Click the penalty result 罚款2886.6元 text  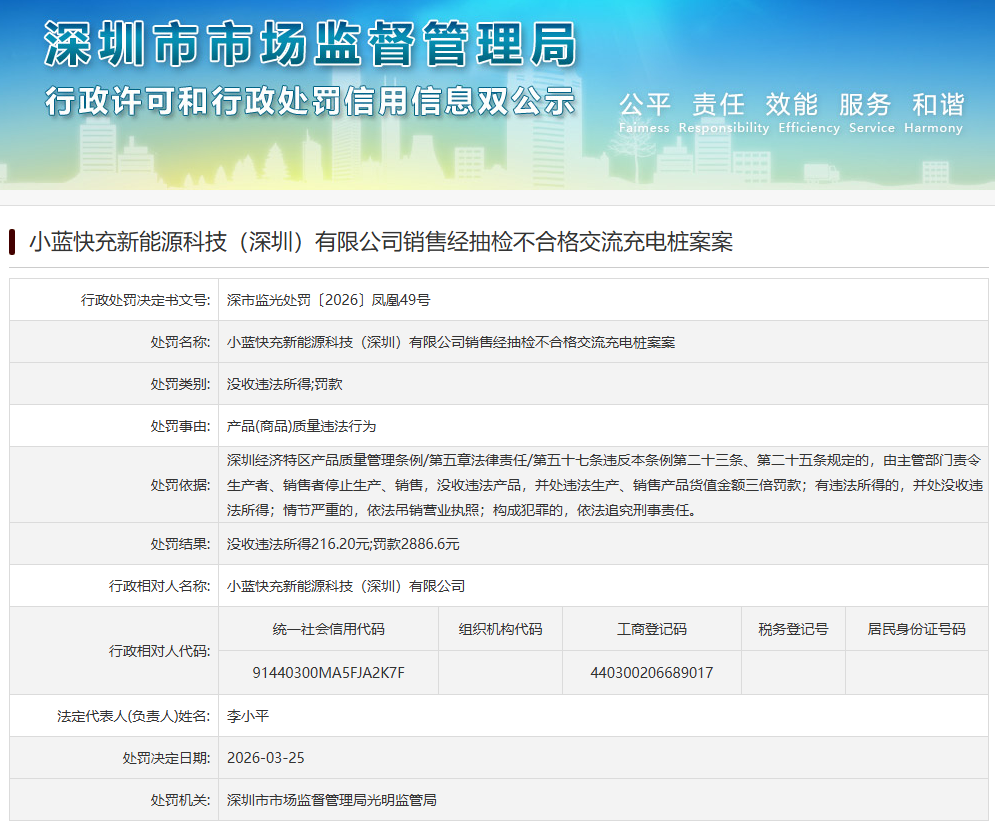click(x=416, y=544)
